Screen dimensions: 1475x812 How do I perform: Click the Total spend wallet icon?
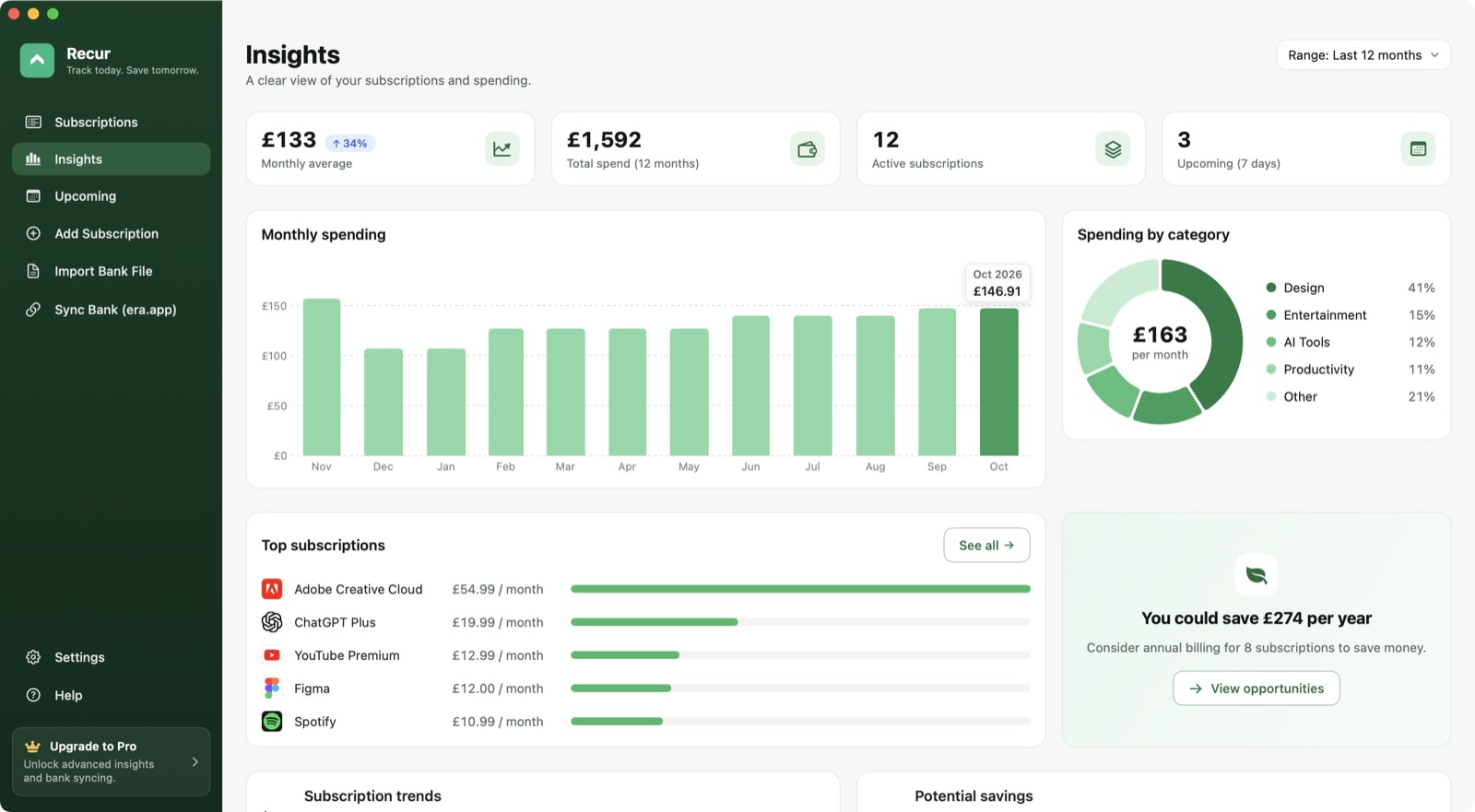[807, 148]
